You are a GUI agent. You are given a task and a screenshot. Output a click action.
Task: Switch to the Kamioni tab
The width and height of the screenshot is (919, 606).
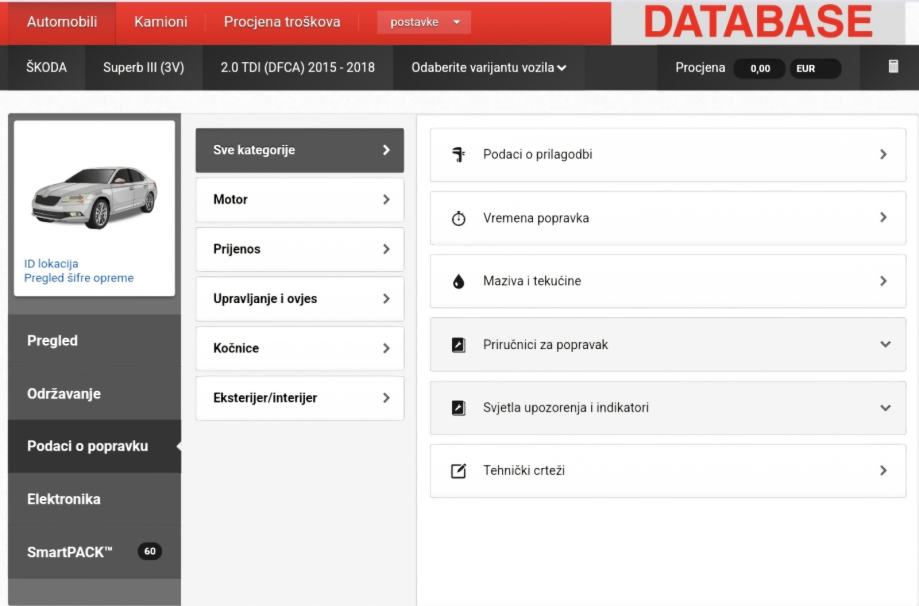160,22
